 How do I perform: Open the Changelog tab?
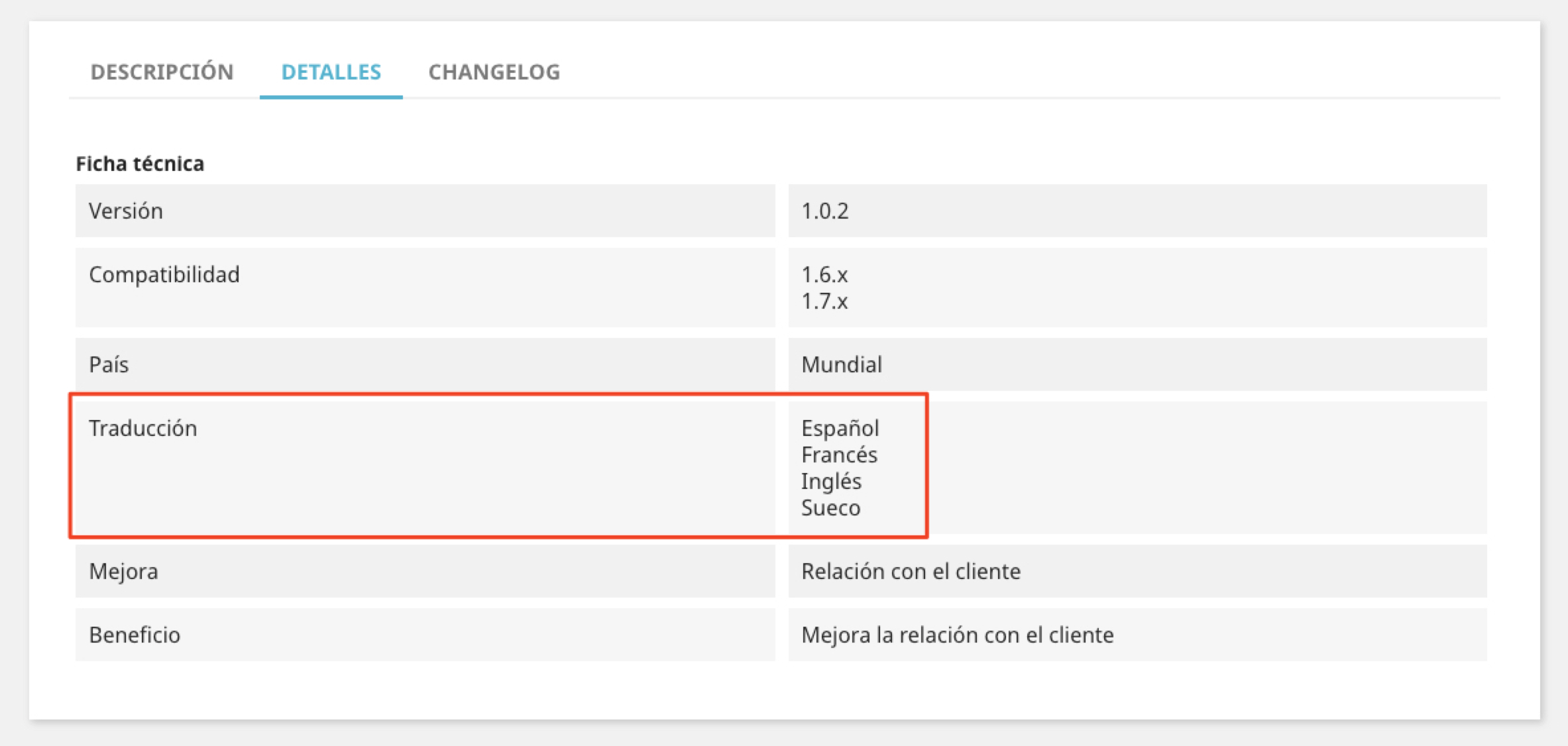494,72
